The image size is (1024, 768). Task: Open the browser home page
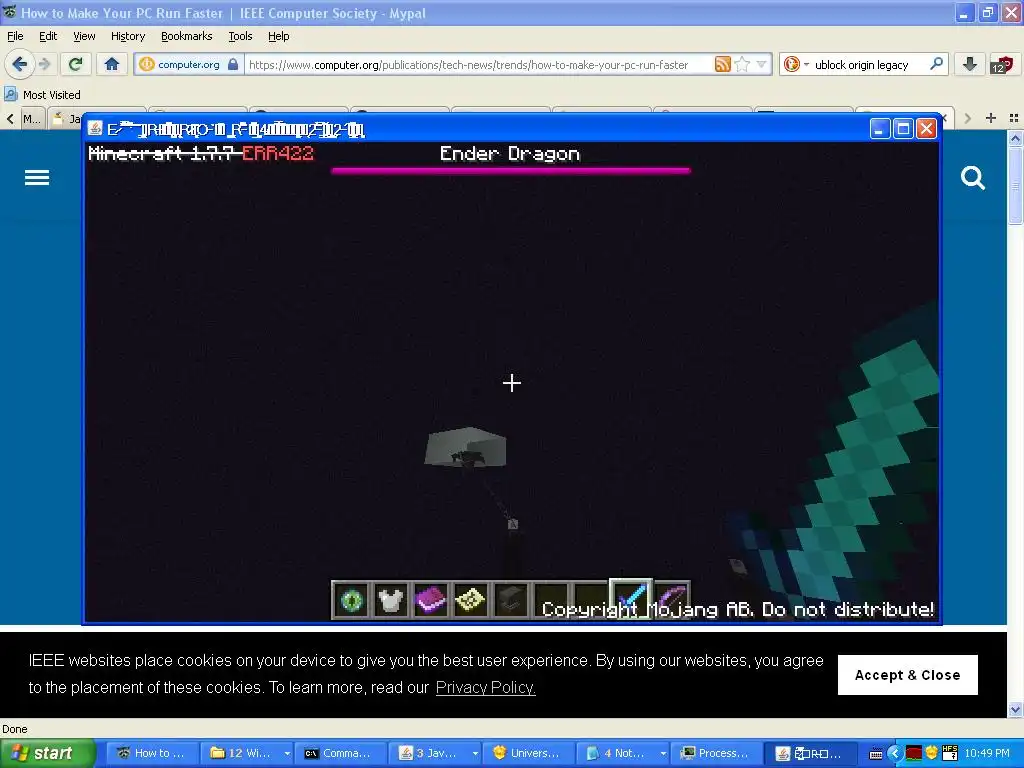tap(112, 64)
